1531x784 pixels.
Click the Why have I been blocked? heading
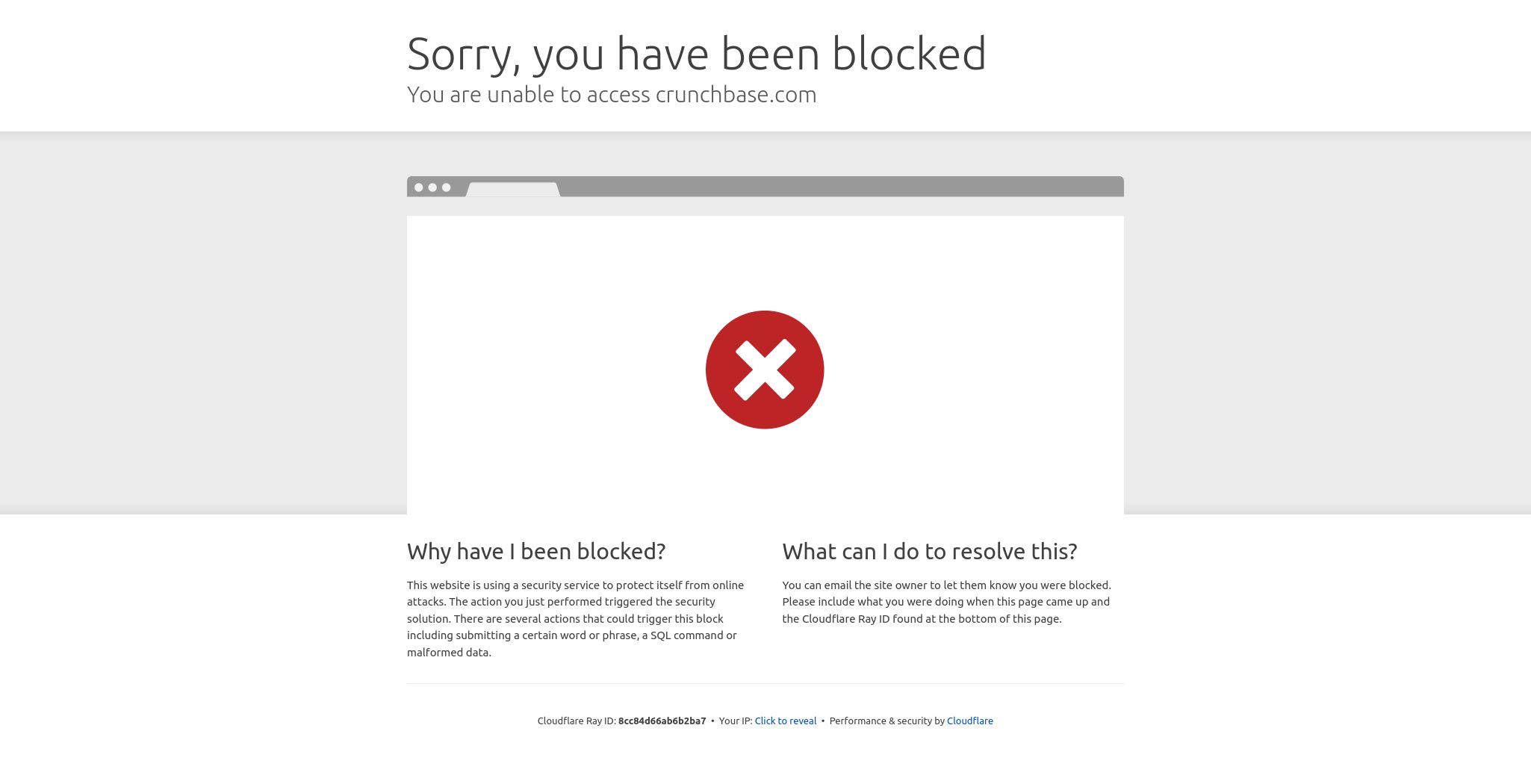[536, 551]
